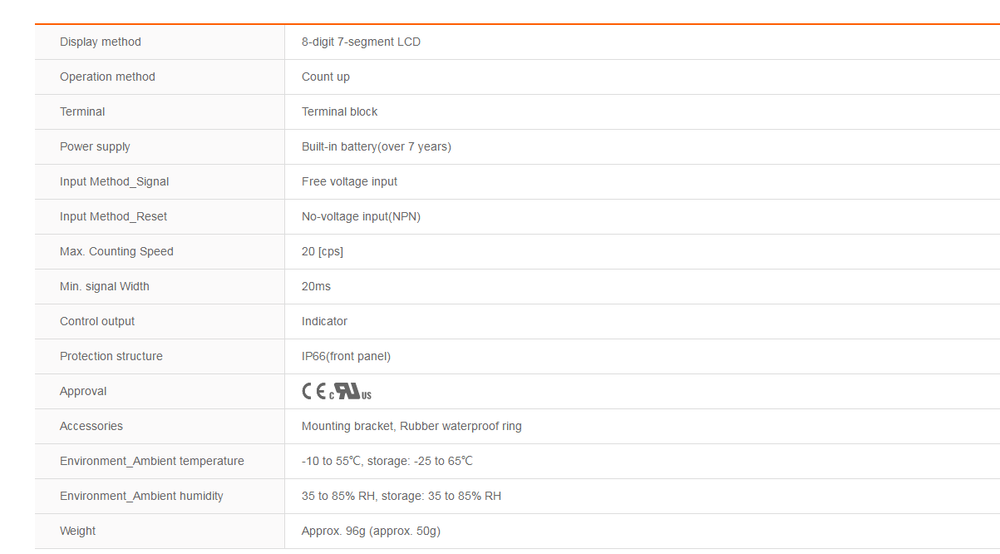Click the Power supply row label
1000x554 pixels.
click(x=95, y=147)
